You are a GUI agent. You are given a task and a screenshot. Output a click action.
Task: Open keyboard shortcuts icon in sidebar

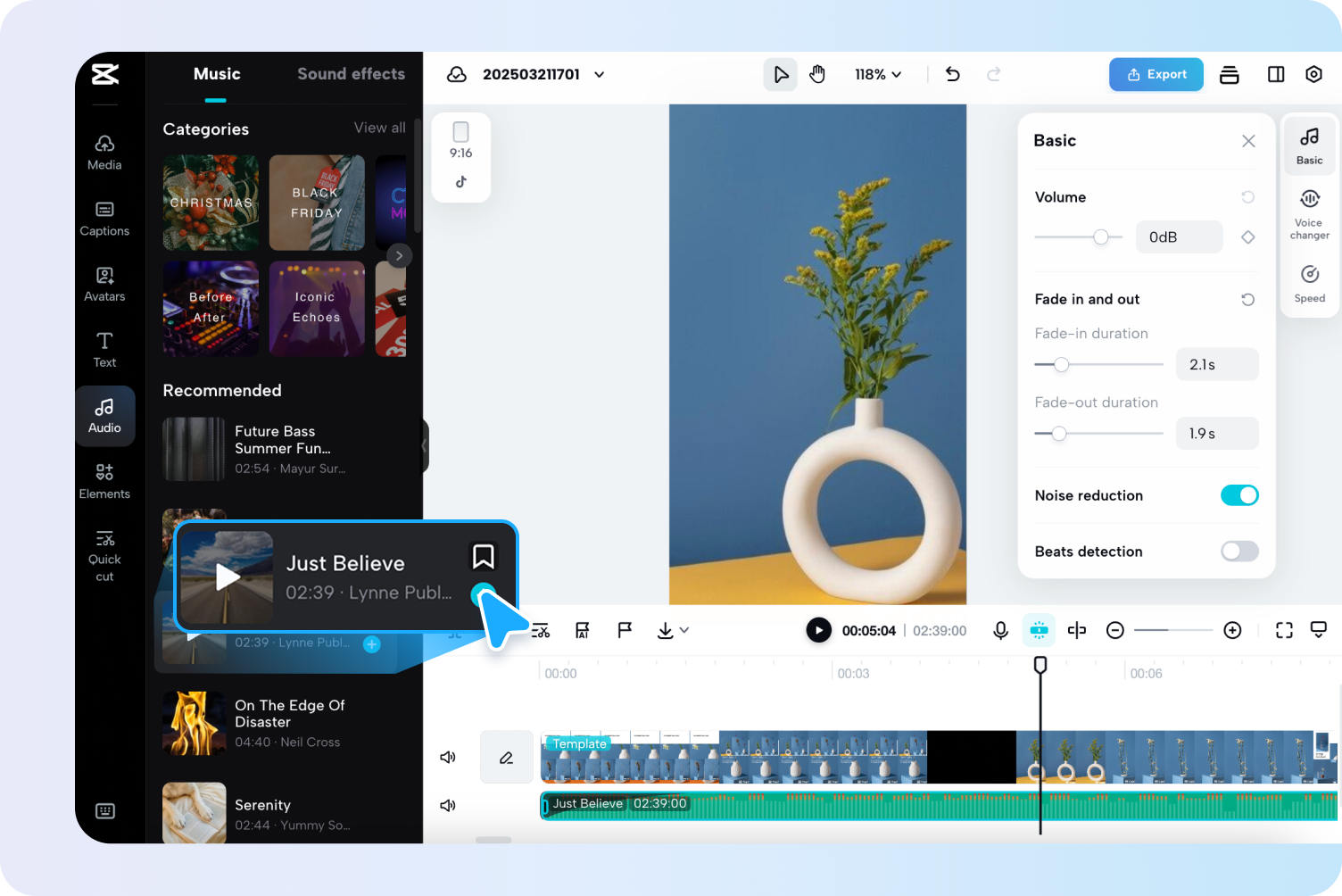(x=105, y=810)
